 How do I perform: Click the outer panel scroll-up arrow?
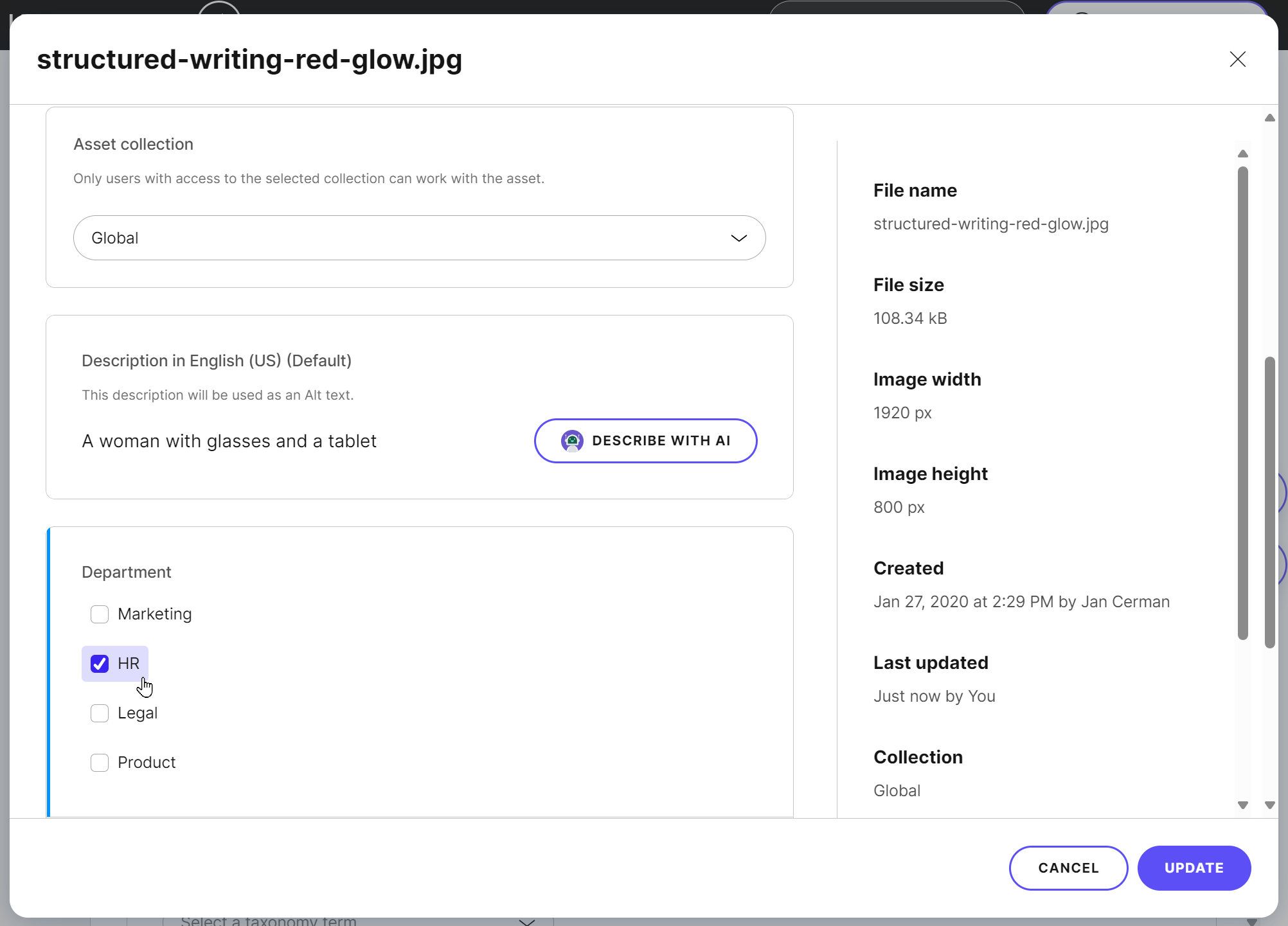pyautogui.click(x=1269, y=118)
